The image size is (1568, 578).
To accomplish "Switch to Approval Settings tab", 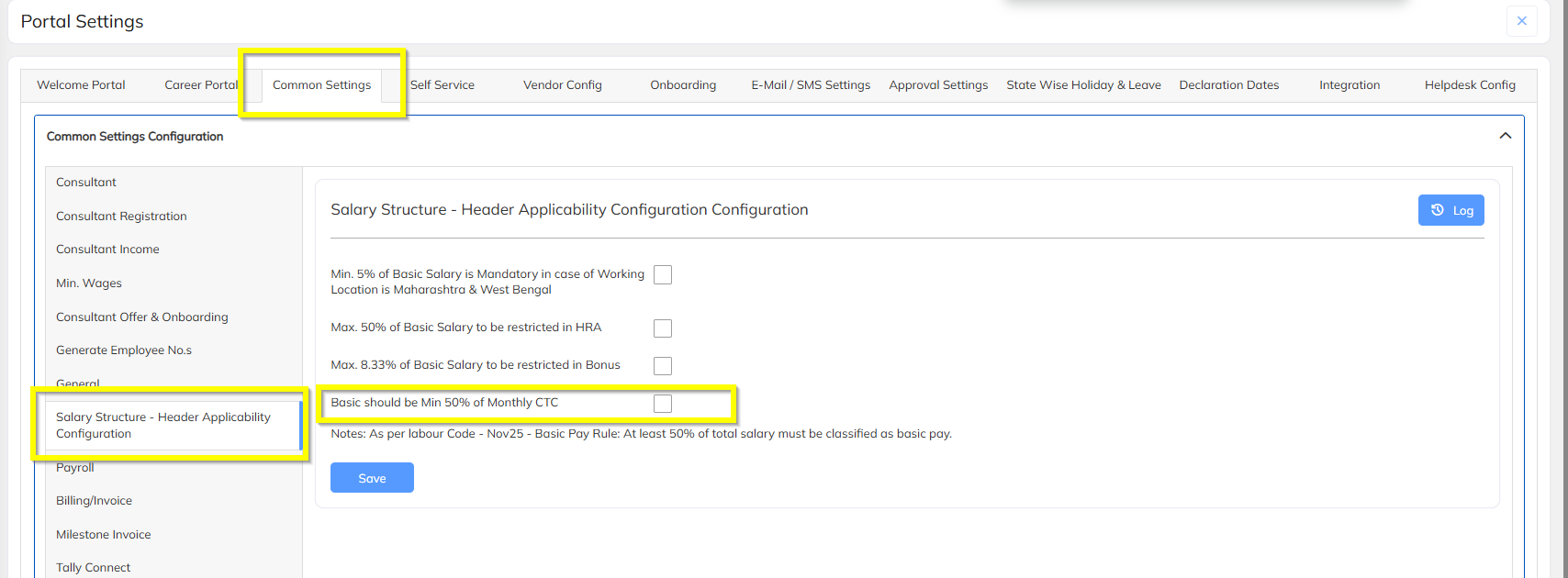I will (x=938, y=85).
